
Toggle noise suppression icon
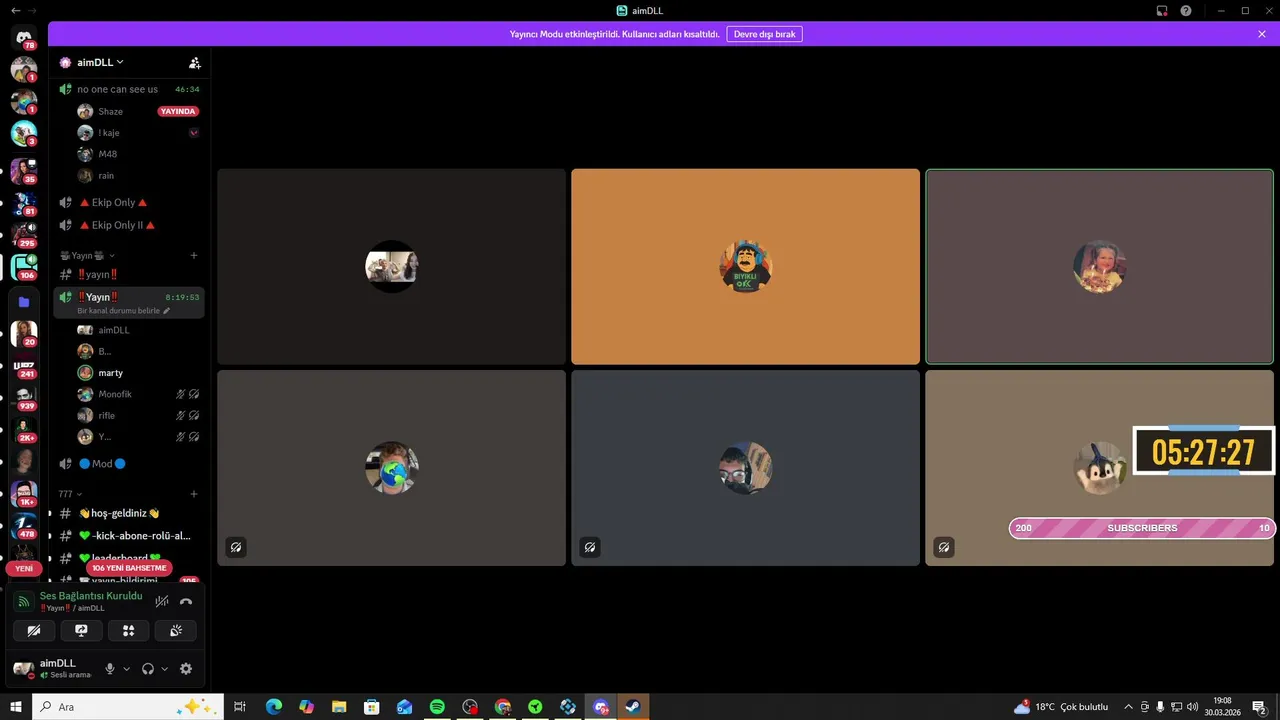pyautogui.click(x=162, y=601)
